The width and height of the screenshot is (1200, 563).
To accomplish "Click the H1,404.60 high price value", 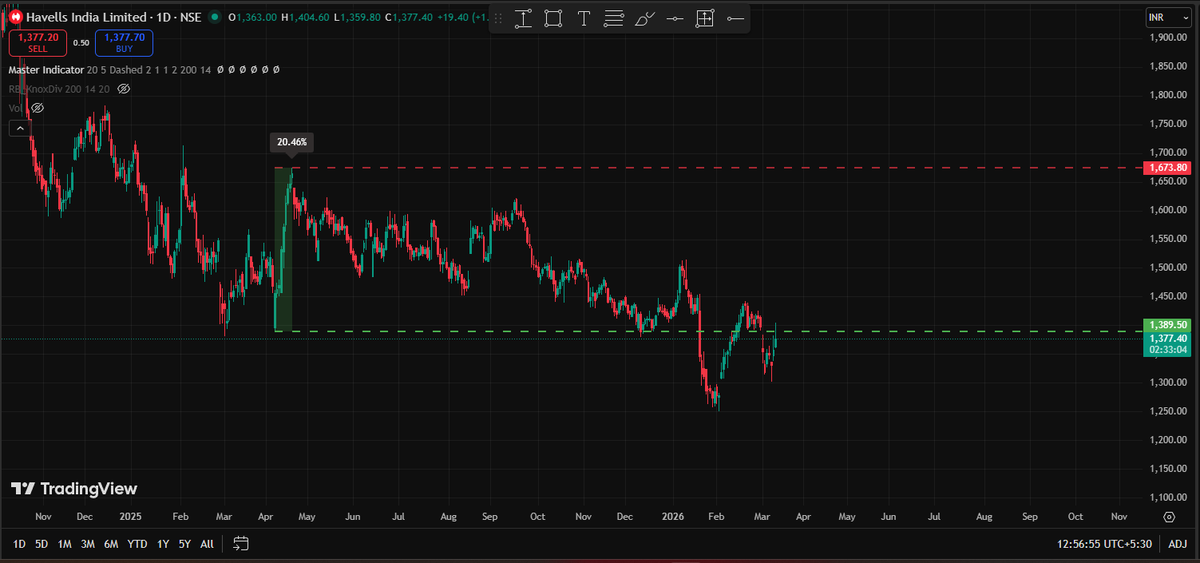I will point(305,17).
